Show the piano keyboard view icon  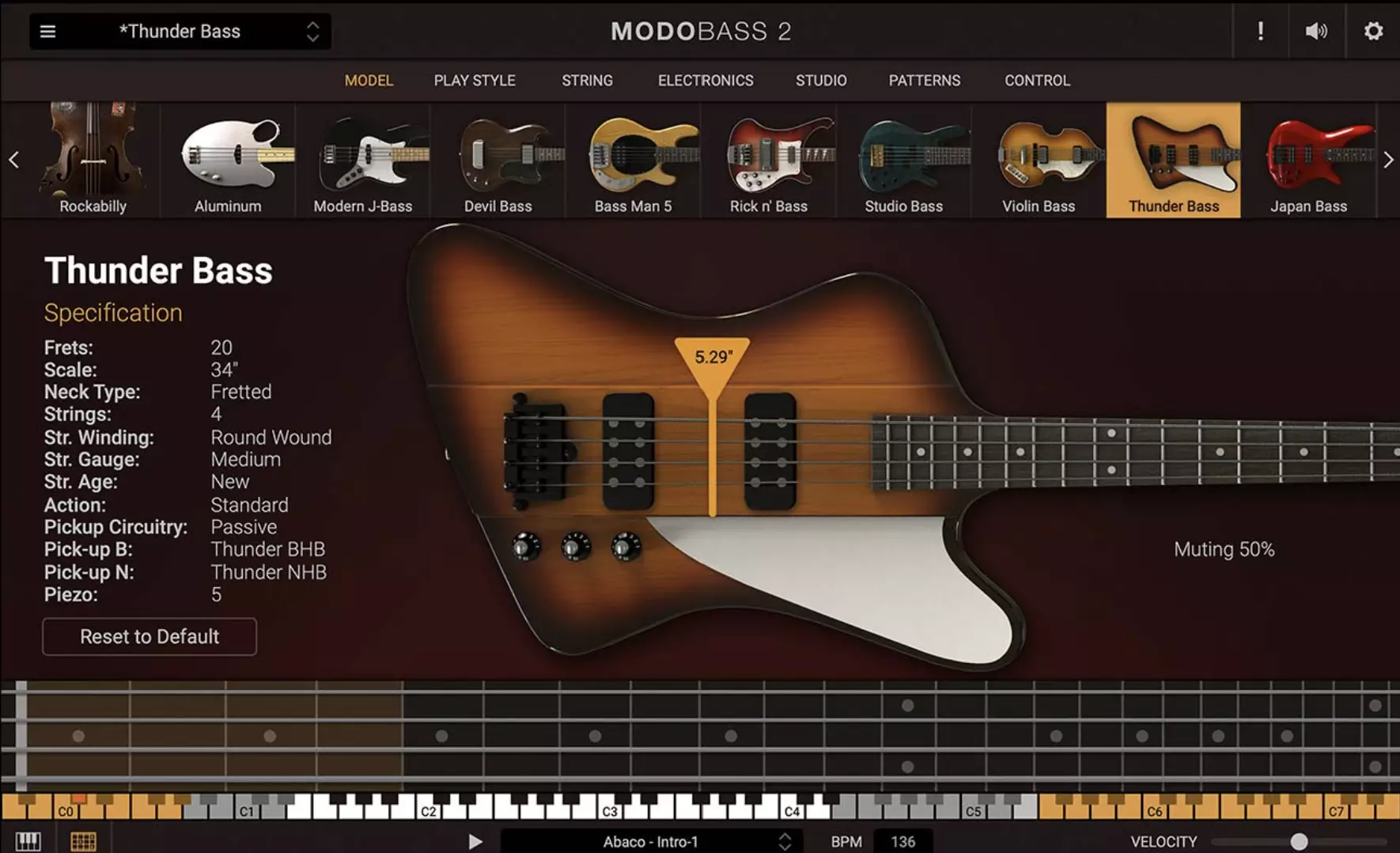[x=28, y=840]
